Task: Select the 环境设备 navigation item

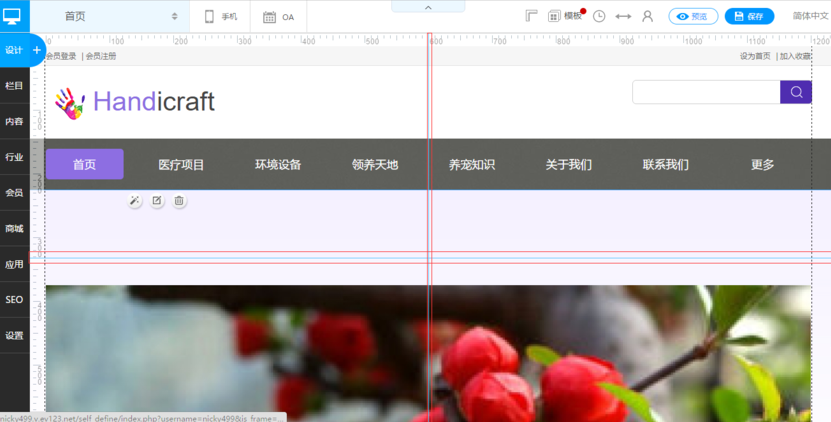Action: pyautogui.click(x=278, y=165)
